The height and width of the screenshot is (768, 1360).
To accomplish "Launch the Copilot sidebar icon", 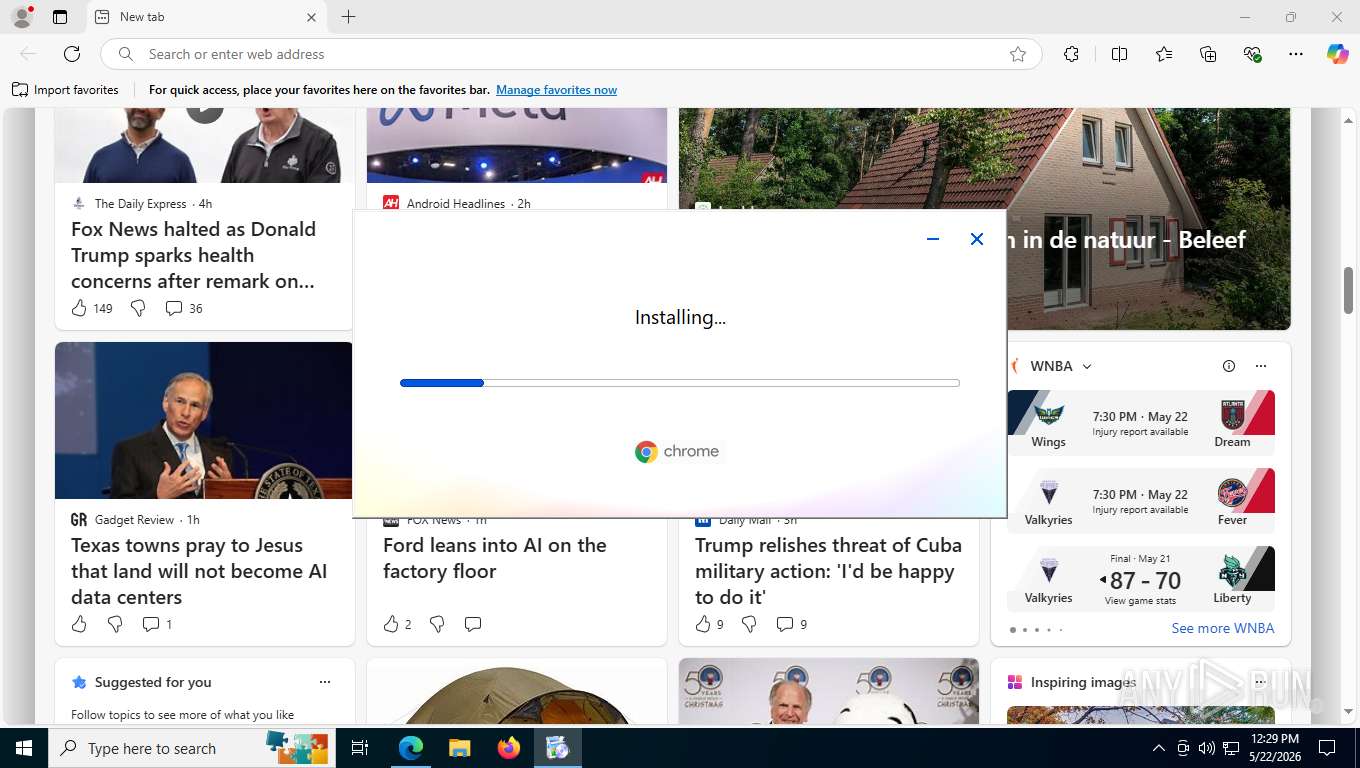I will [x=1338, y=54].
